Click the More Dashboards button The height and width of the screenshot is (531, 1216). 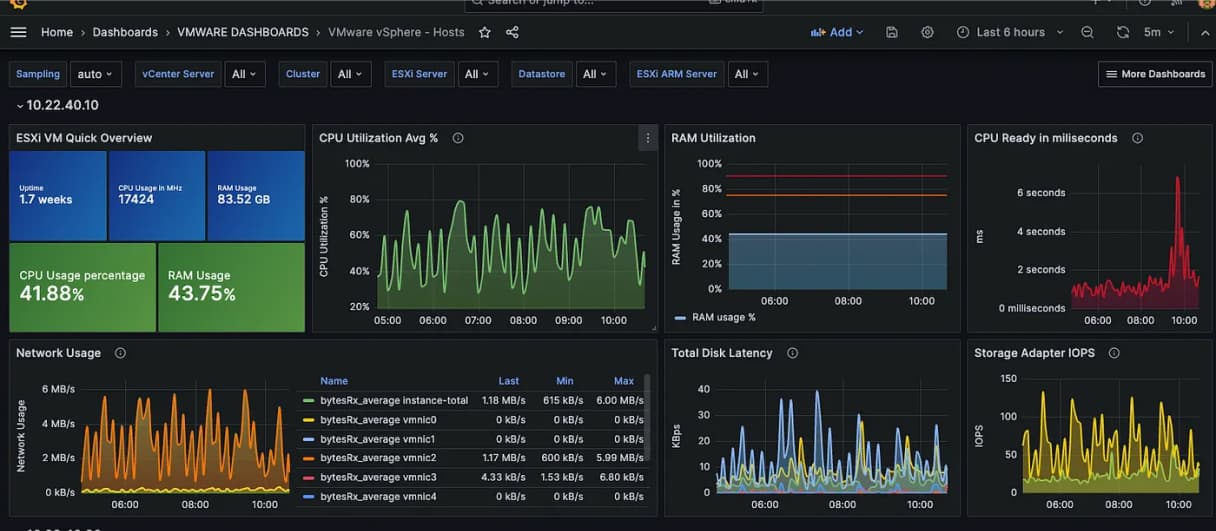coord(1153,74)
